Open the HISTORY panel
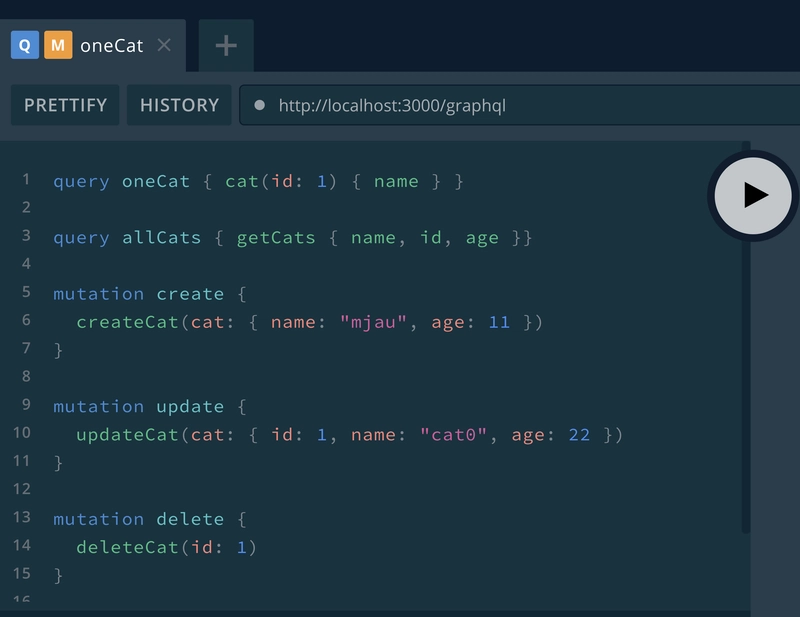The height and width of the screenshot is (617, 800). [x=179, y=105]
